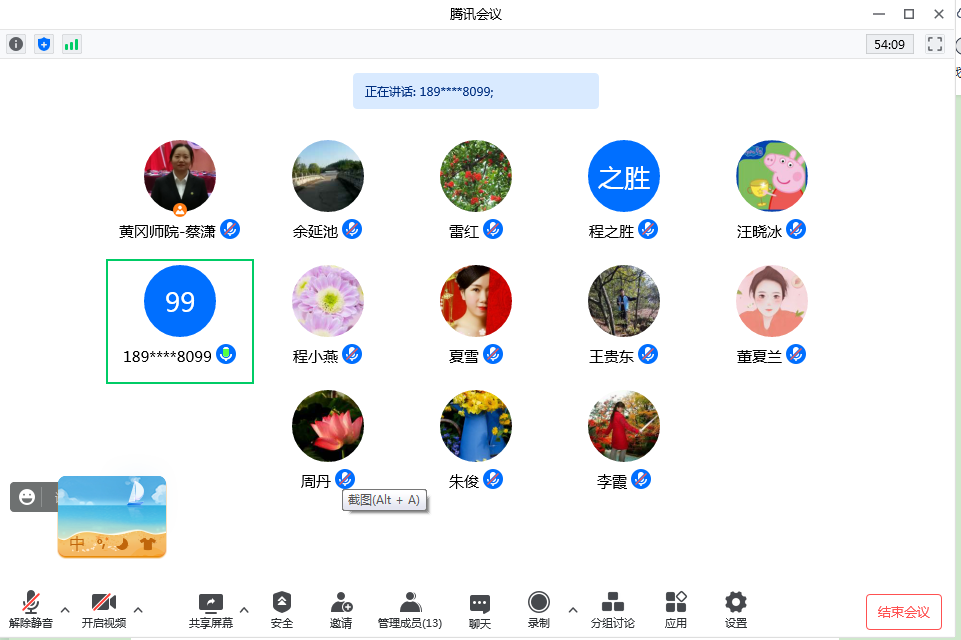Image resolution: width=961 pixels, height=640 pixels.
Task: Open 管理成员(13) member management
Action: coord(410,608)
